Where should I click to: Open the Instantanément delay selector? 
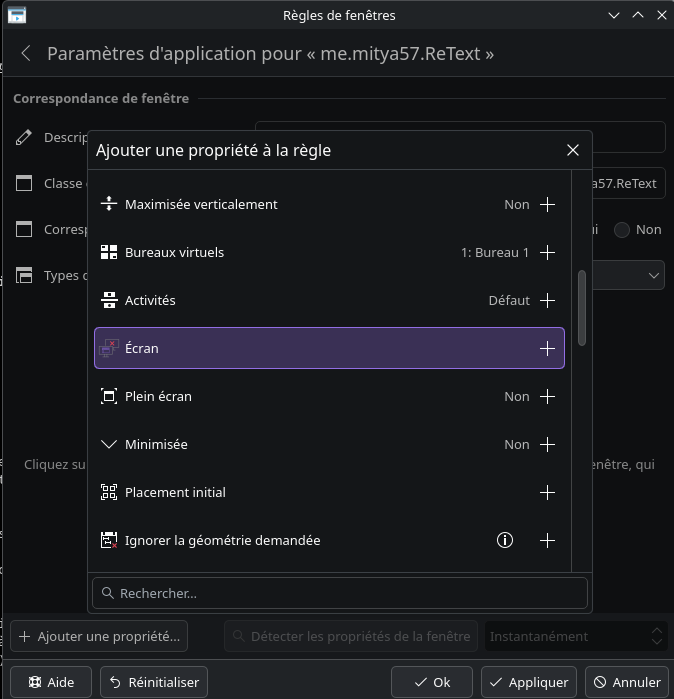[x=575, y=636]
